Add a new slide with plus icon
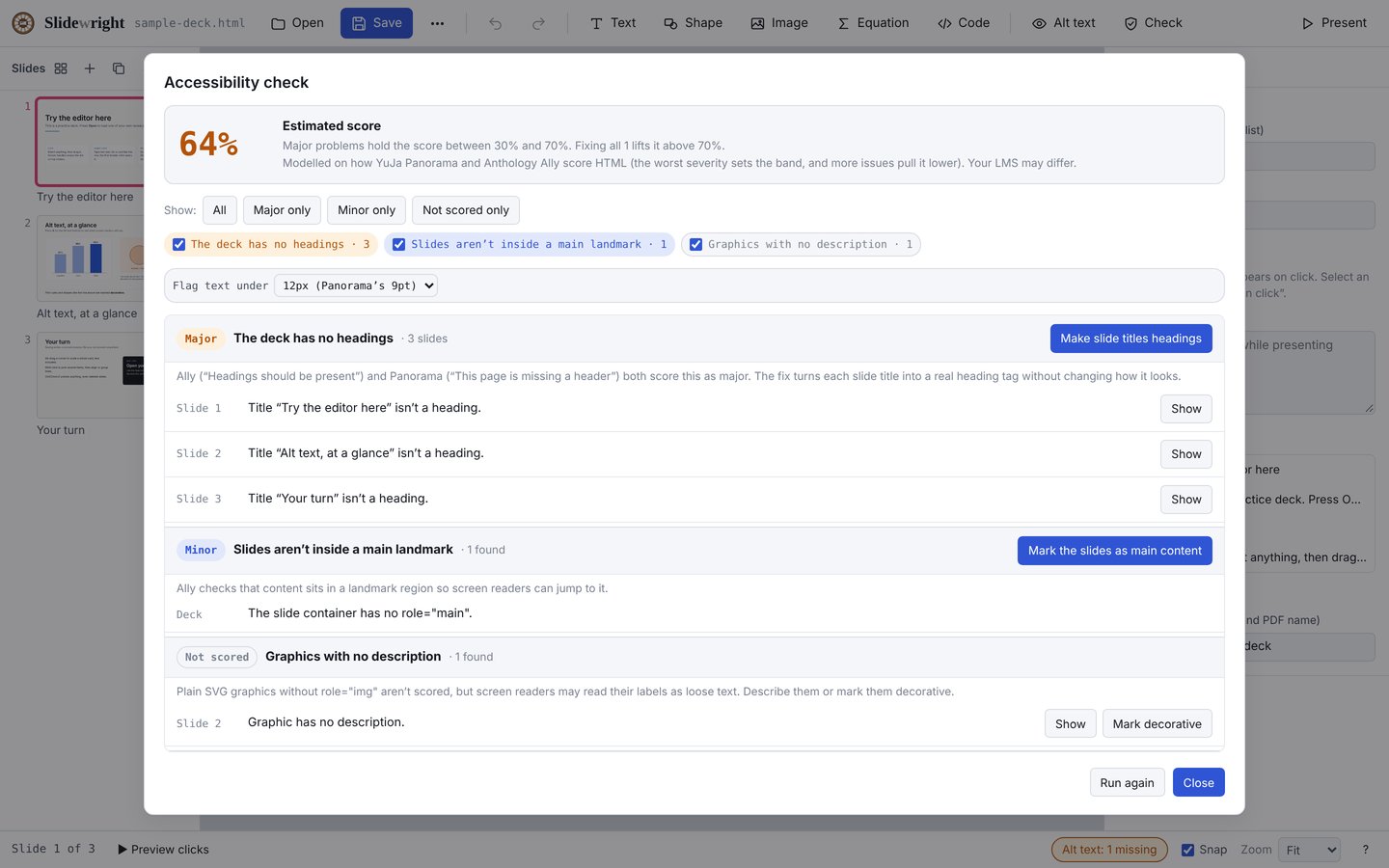 coord(90,68)
